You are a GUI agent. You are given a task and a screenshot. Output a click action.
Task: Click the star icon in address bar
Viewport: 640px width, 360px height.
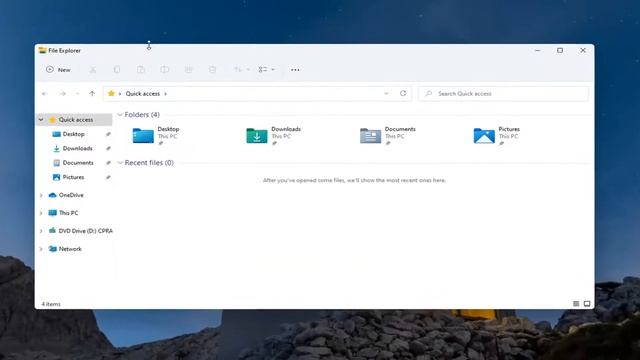point(111,93)
